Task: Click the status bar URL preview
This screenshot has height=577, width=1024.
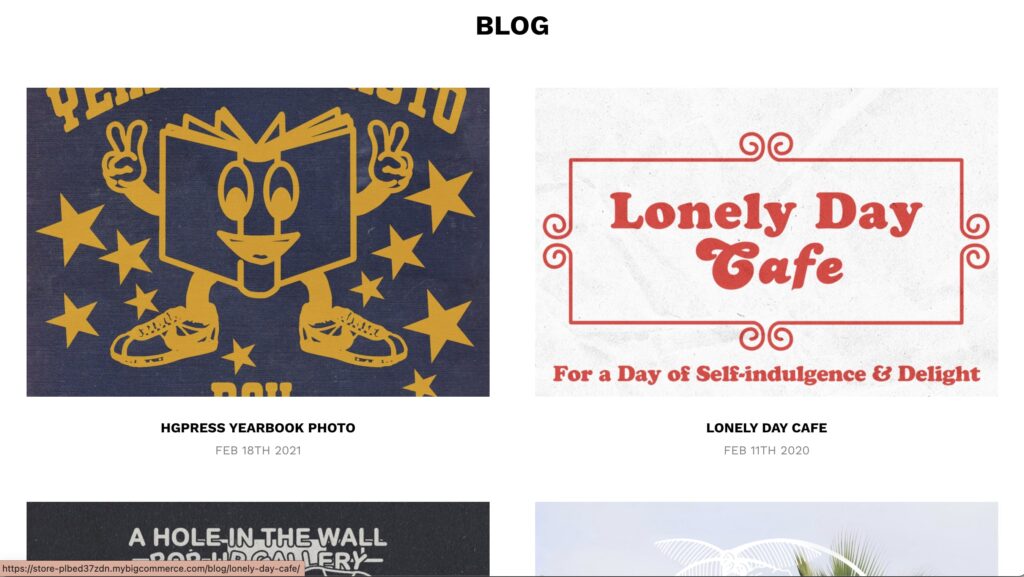Action: coord(152,569)
